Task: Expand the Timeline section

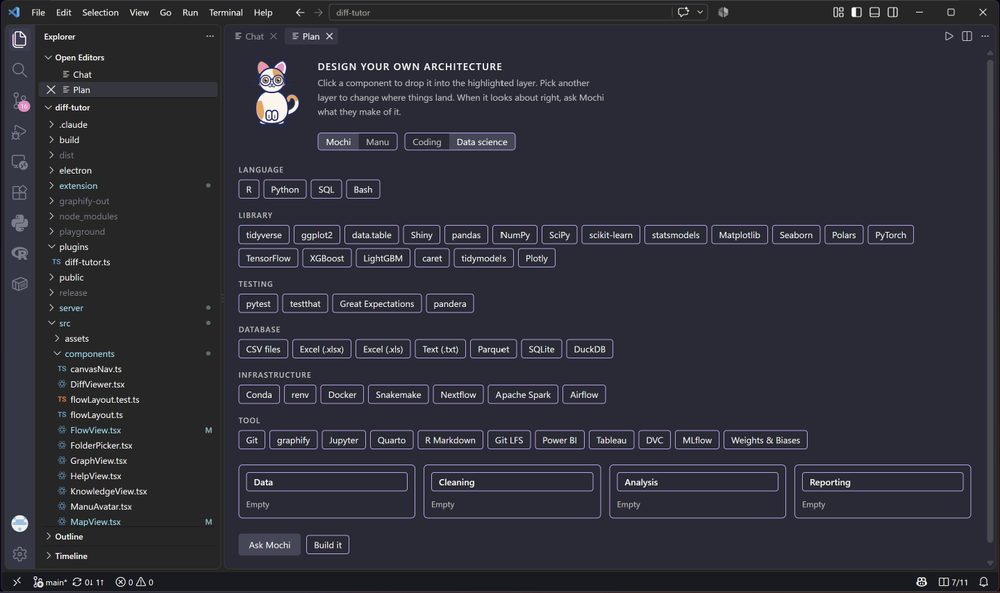Action: point(128,556)
